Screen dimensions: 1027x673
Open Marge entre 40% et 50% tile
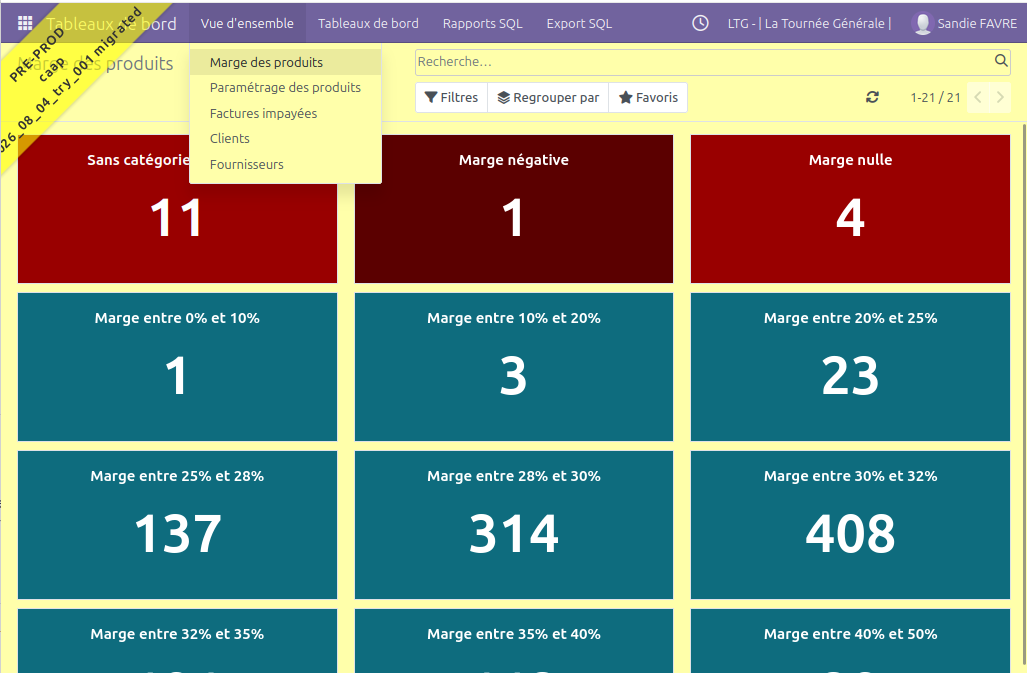click(850, 641)
